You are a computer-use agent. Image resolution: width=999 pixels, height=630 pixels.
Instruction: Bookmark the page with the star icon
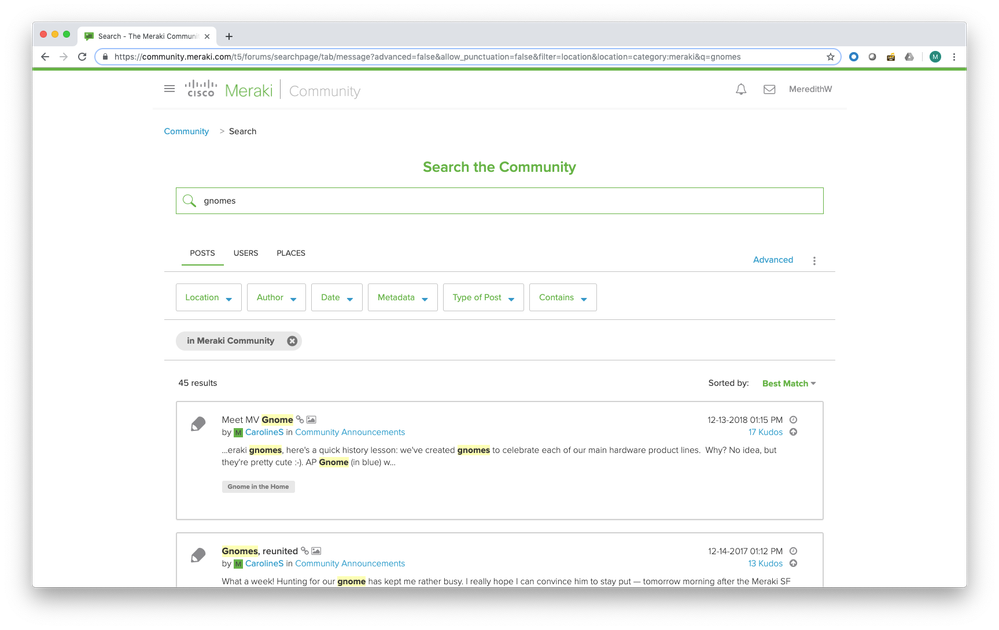[x=830, y=57]
